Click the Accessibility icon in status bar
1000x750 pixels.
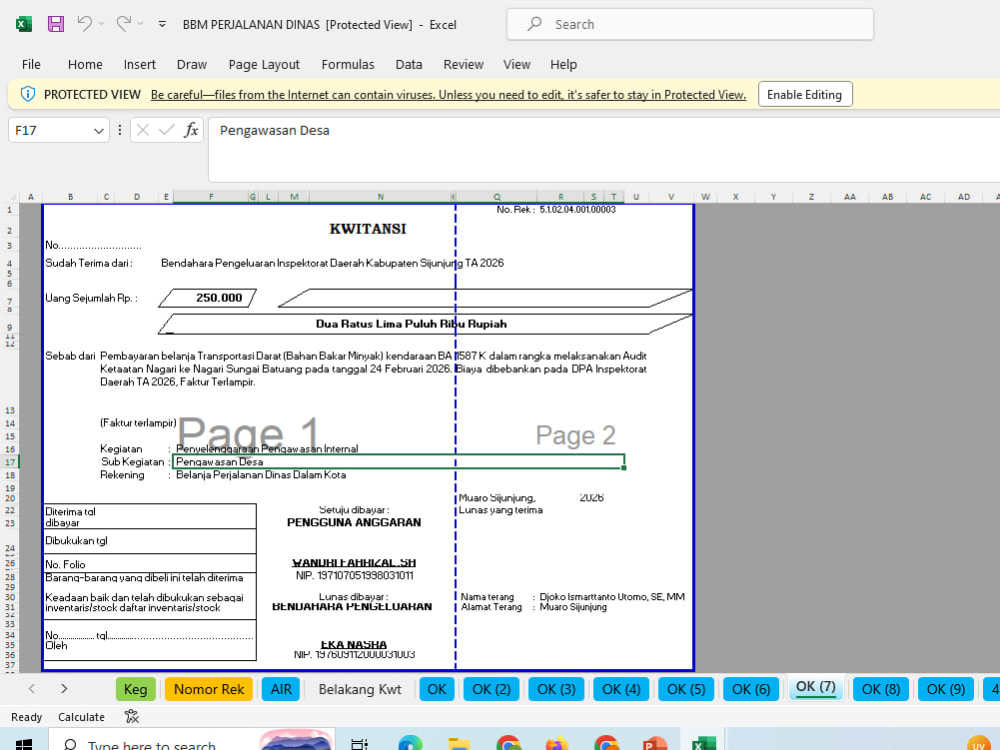click(x=132, y=717)
